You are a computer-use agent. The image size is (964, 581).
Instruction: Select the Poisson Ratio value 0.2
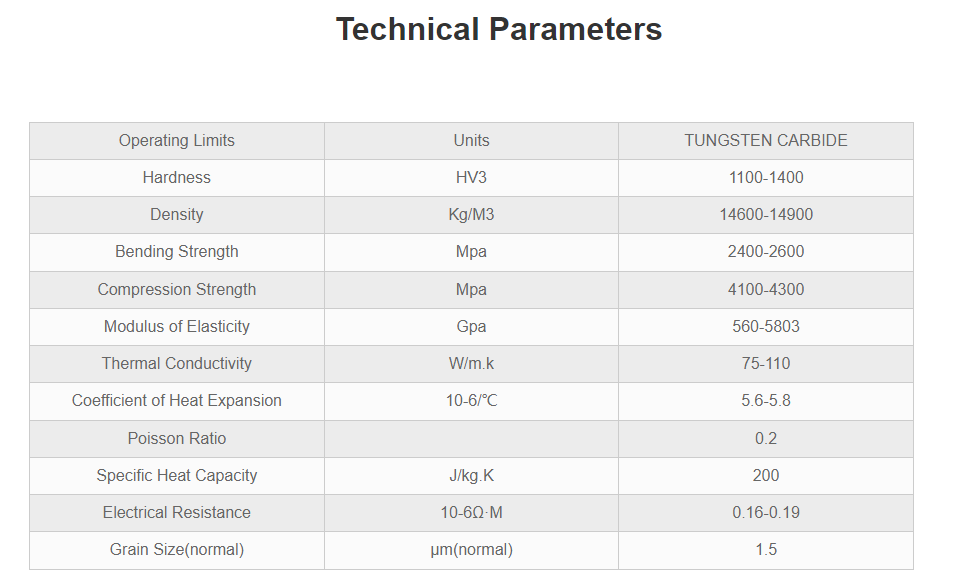(766, 438)
